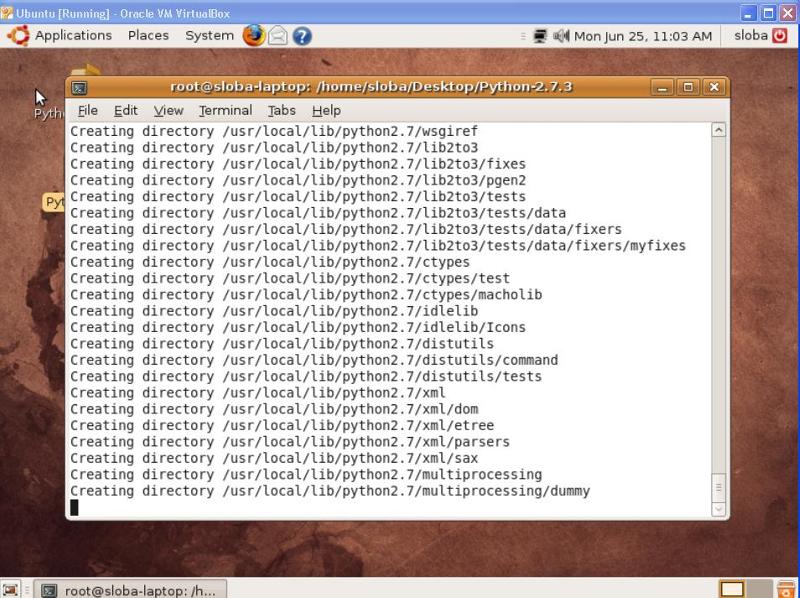Click the line ending in /ctypes/macholib
The image size is (800, 598).
(306, 295)
